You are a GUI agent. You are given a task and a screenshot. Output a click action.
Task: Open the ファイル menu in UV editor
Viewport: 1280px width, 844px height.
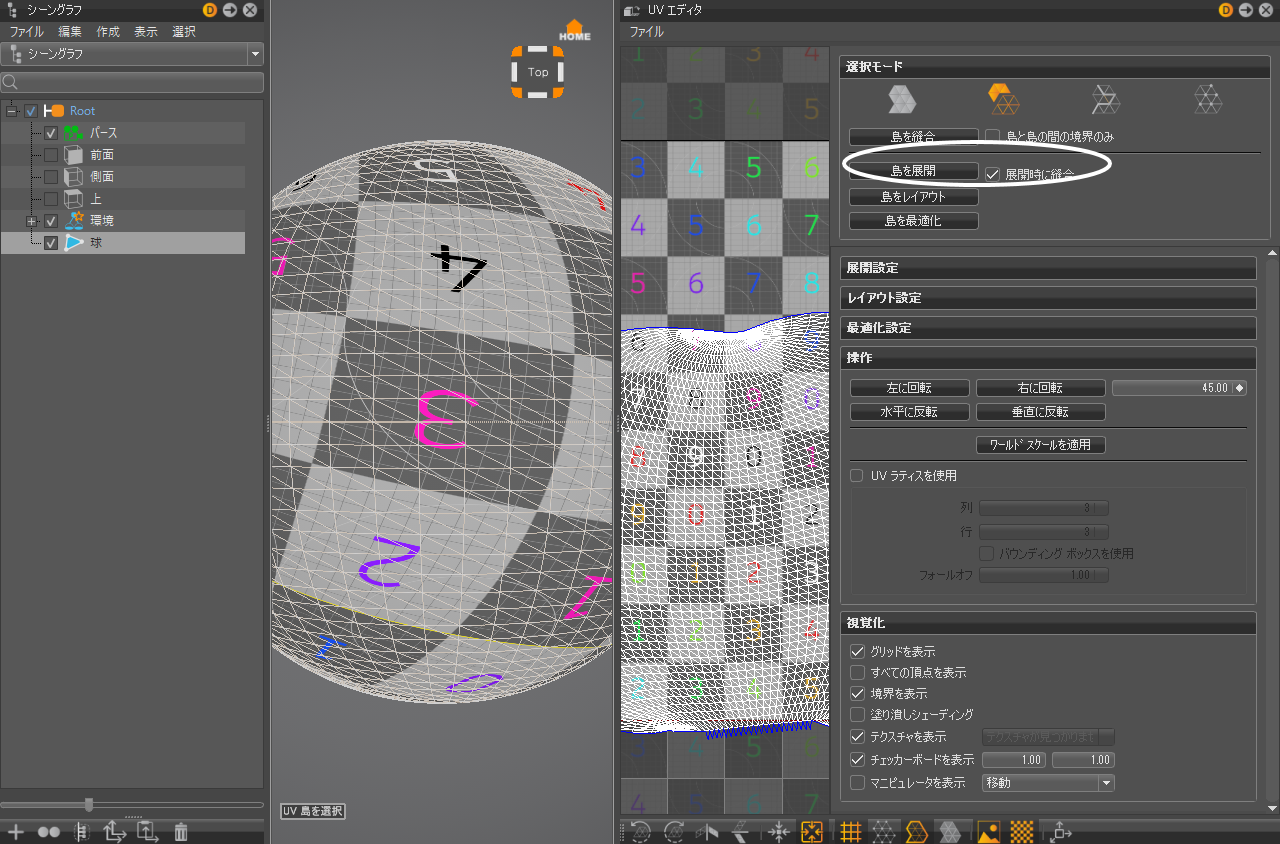(x=646, y=32)
